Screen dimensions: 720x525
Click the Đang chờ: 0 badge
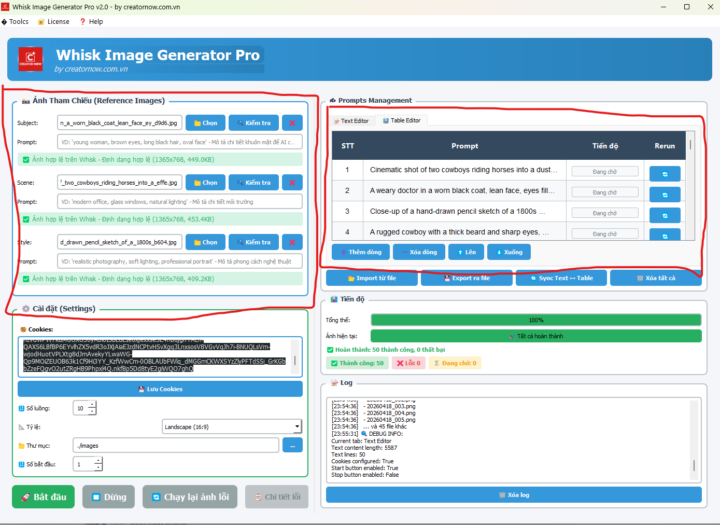[455, 363]
